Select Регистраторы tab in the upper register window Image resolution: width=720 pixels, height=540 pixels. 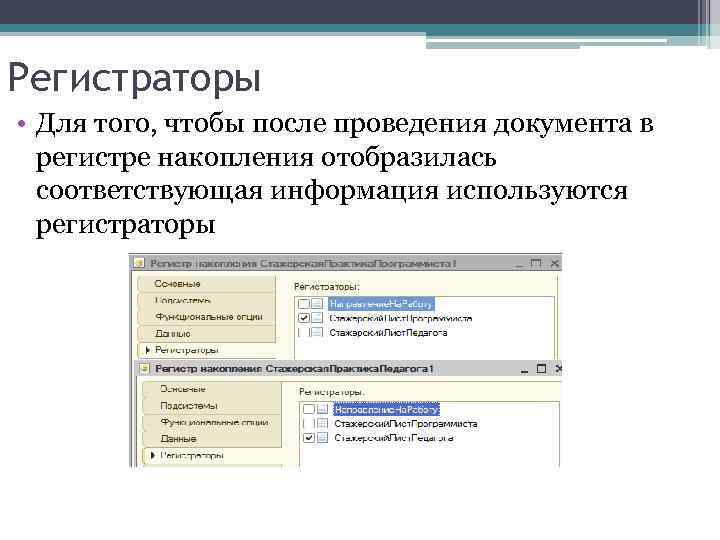pyautogui.click(x=207, y=350)
